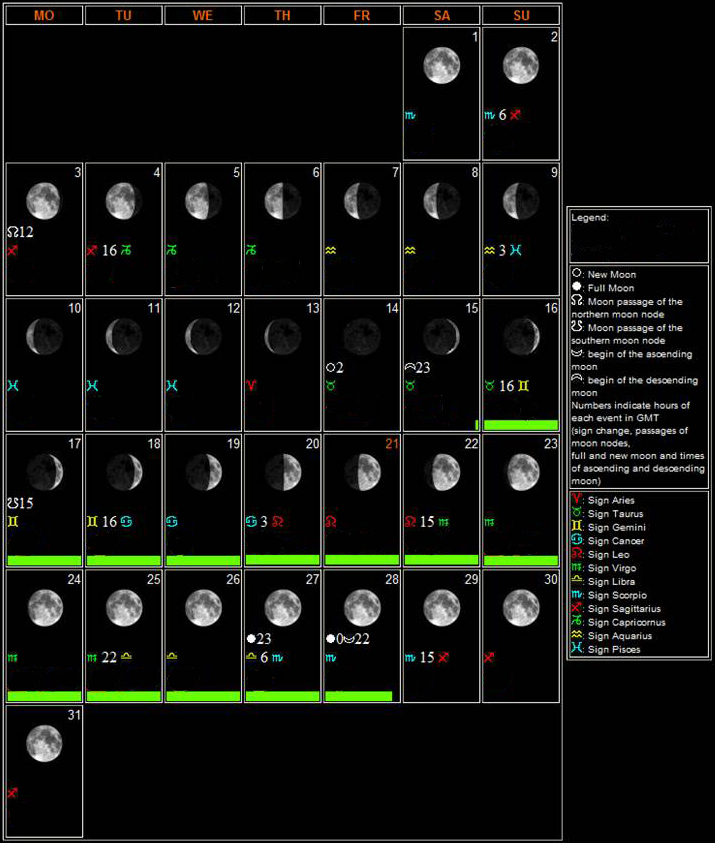The image size is (715, 843).
Task: Select the MO weekday column header
Action: click(44, 16)
